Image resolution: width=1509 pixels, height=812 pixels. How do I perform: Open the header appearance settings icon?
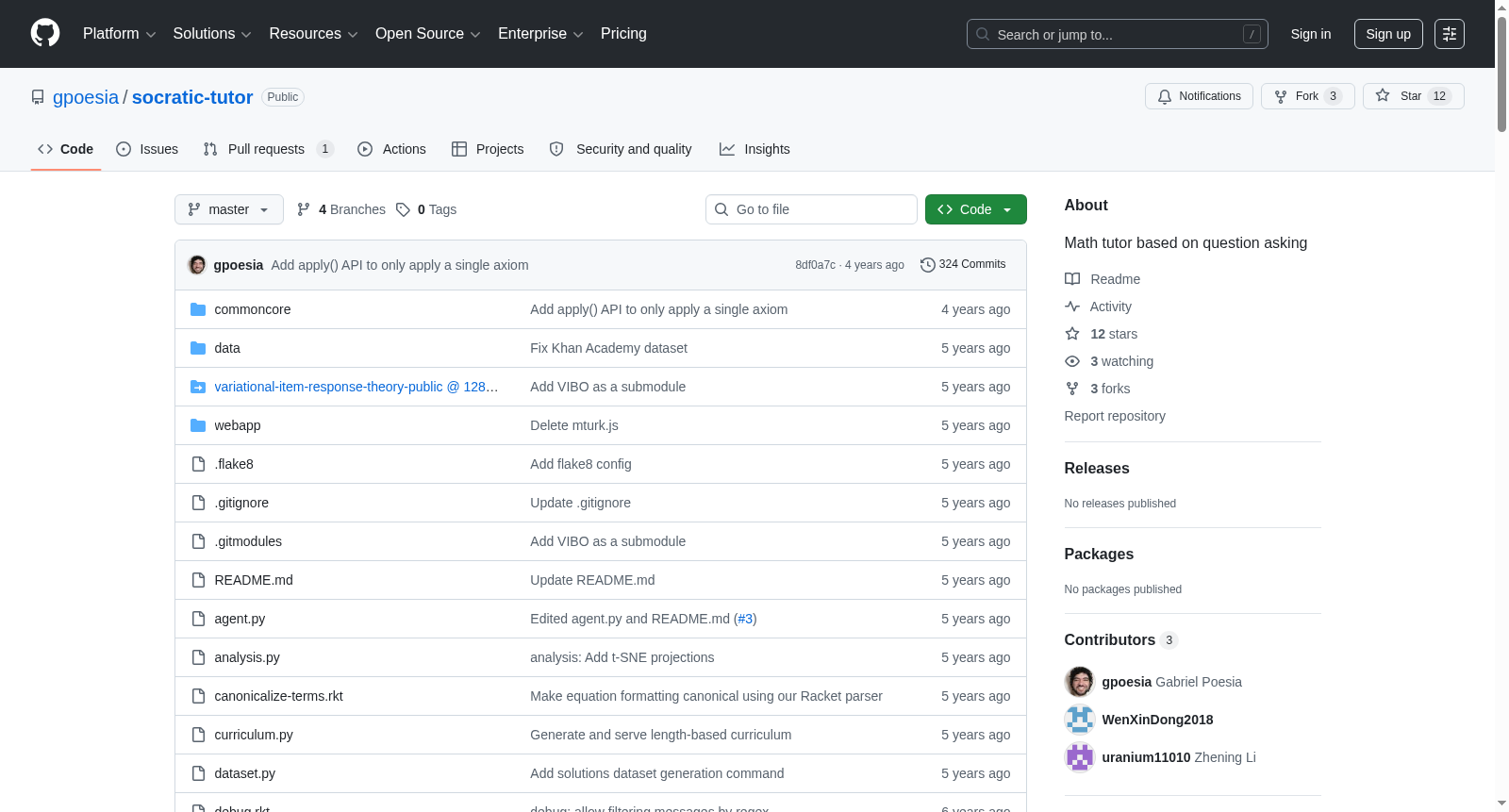click(x=1450, y=34)
